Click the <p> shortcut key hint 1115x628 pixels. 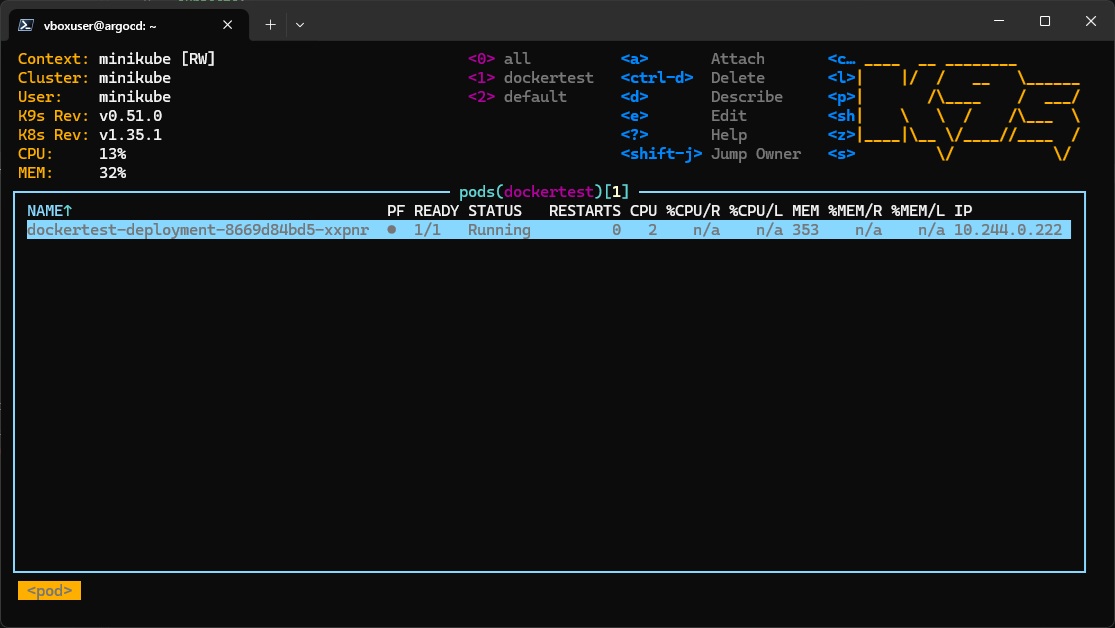coord(841,97)
